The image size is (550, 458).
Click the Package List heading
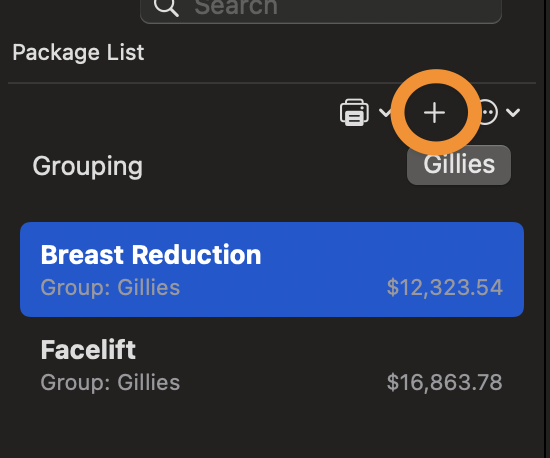pyautogui.click(x=78, y=53)
